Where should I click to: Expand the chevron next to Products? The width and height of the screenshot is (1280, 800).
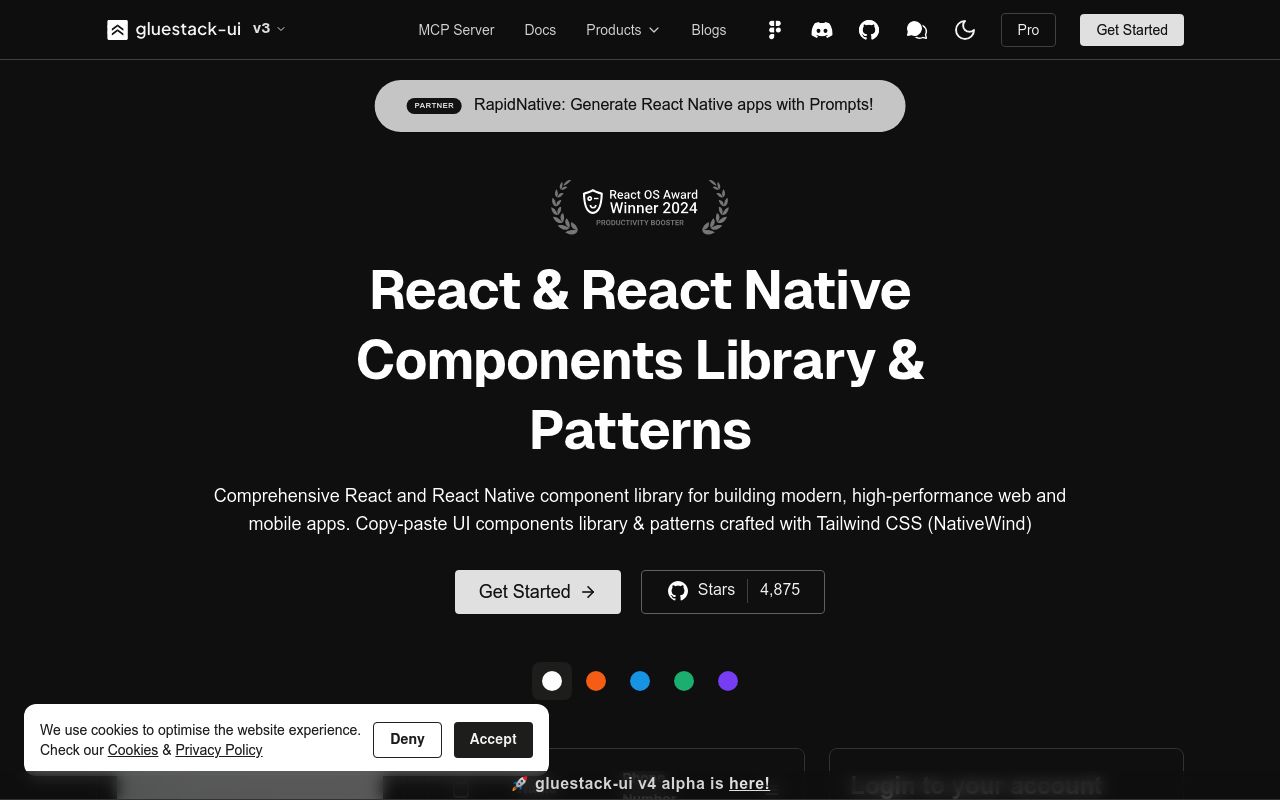pyautogui.click(x=654, y=30)
